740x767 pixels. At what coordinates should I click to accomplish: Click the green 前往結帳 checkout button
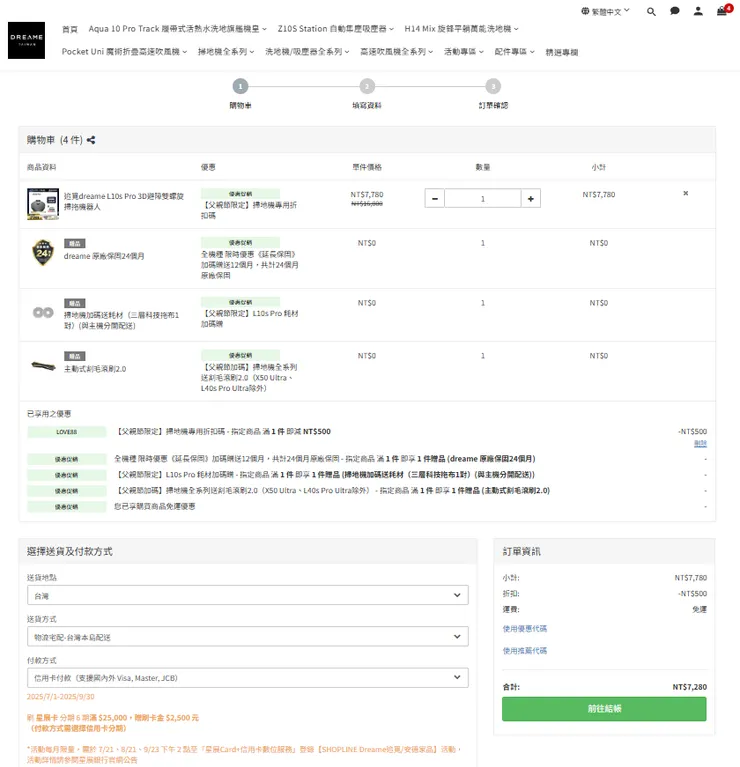point(604,709)
